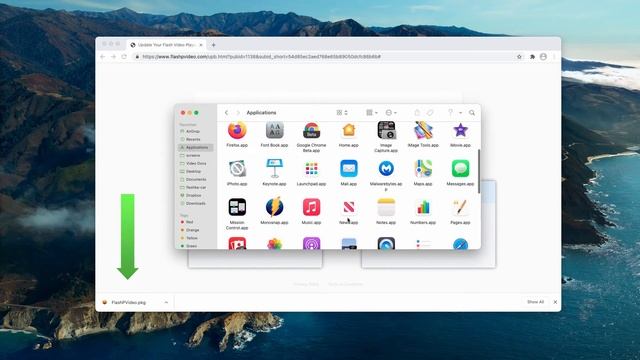This screenshot has width=640, height=360.
Task: Switch to the Update Your Flash browser tab
Action: point(167,45)
